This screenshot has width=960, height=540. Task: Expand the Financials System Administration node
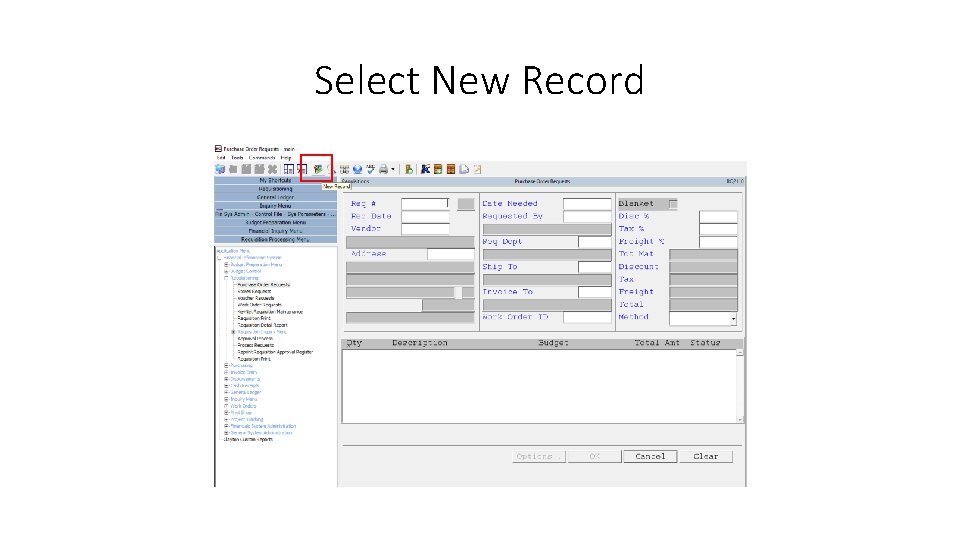[227, 426]
